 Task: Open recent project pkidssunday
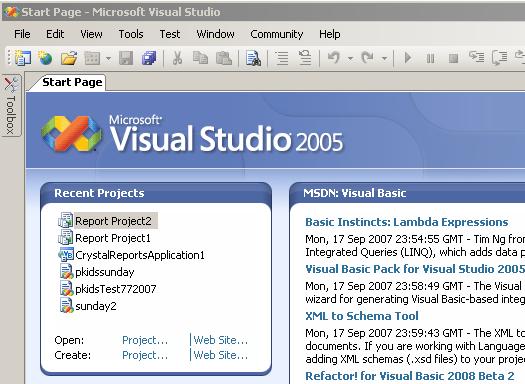coord(104,272)
